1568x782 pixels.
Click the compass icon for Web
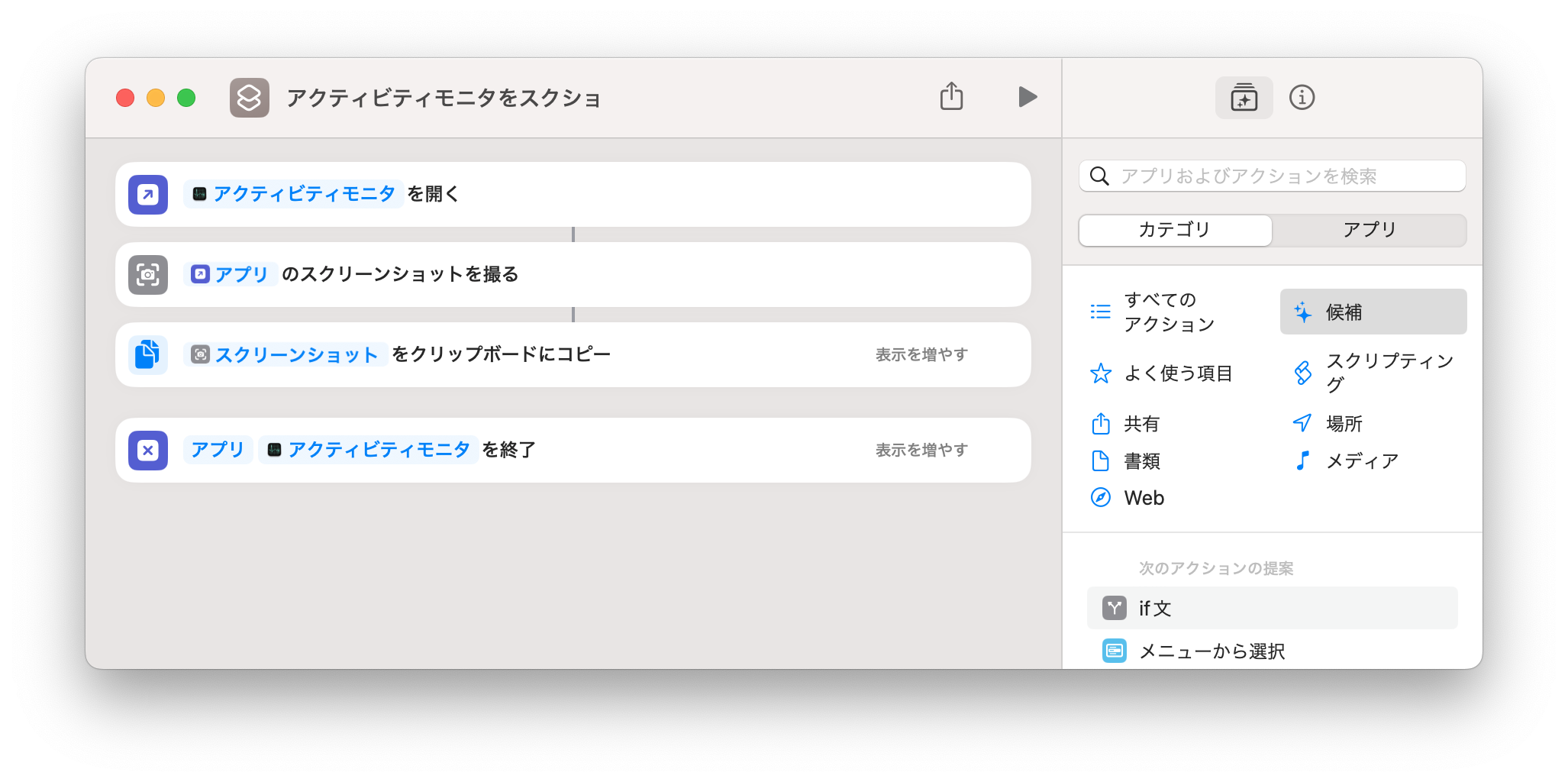click(1100, 498)
